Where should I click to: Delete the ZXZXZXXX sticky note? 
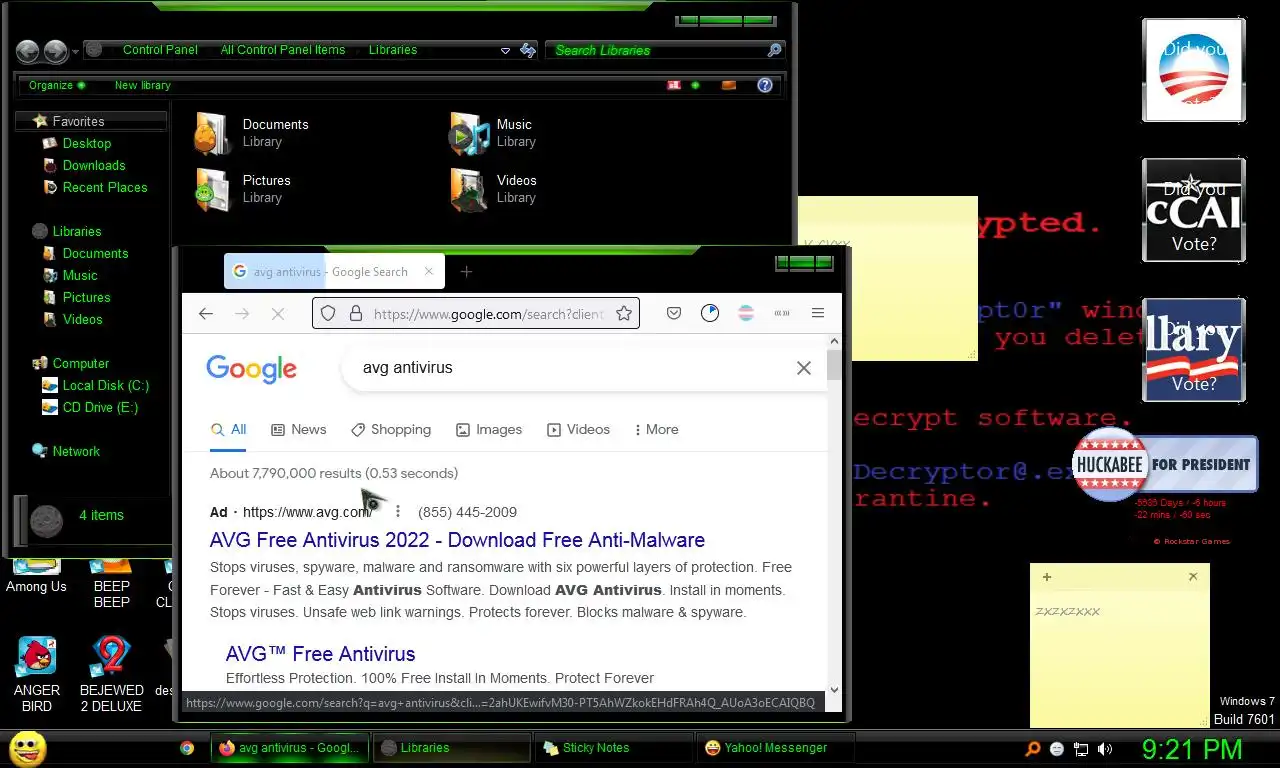click(1193, 577)
